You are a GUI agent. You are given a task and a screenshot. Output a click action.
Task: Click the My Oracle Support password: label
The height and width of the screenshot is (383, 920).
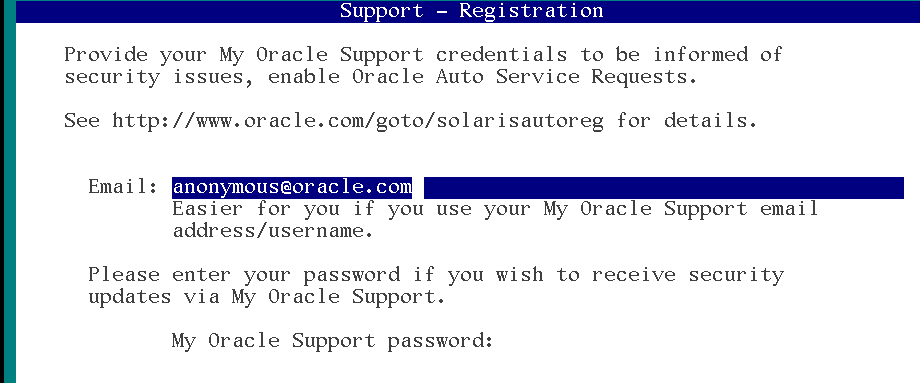click(332, 341)
